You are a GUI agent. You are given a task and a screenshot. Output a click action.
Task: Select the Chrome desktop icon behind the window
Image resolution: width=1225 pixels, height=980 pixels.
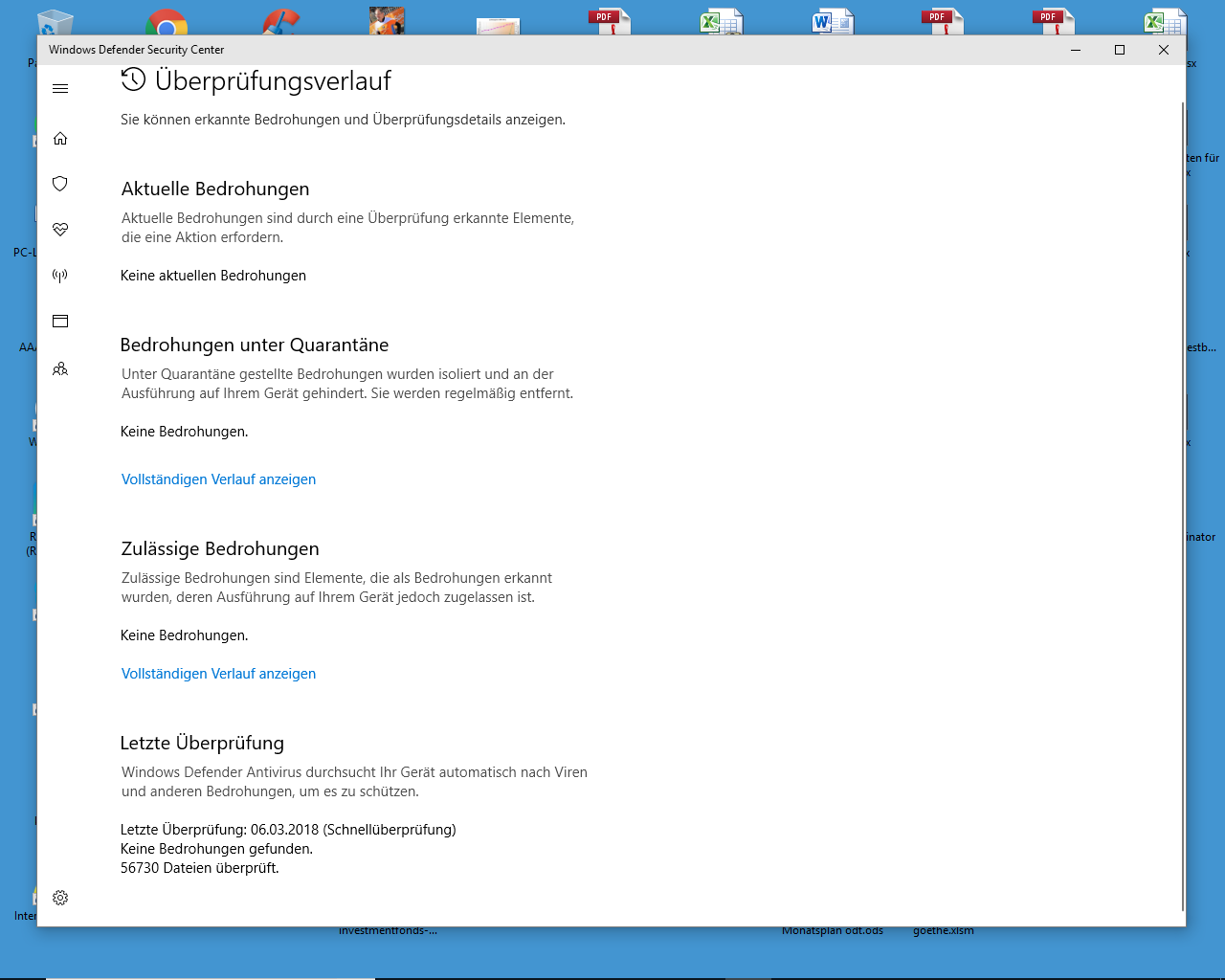(x=167, y=24)
